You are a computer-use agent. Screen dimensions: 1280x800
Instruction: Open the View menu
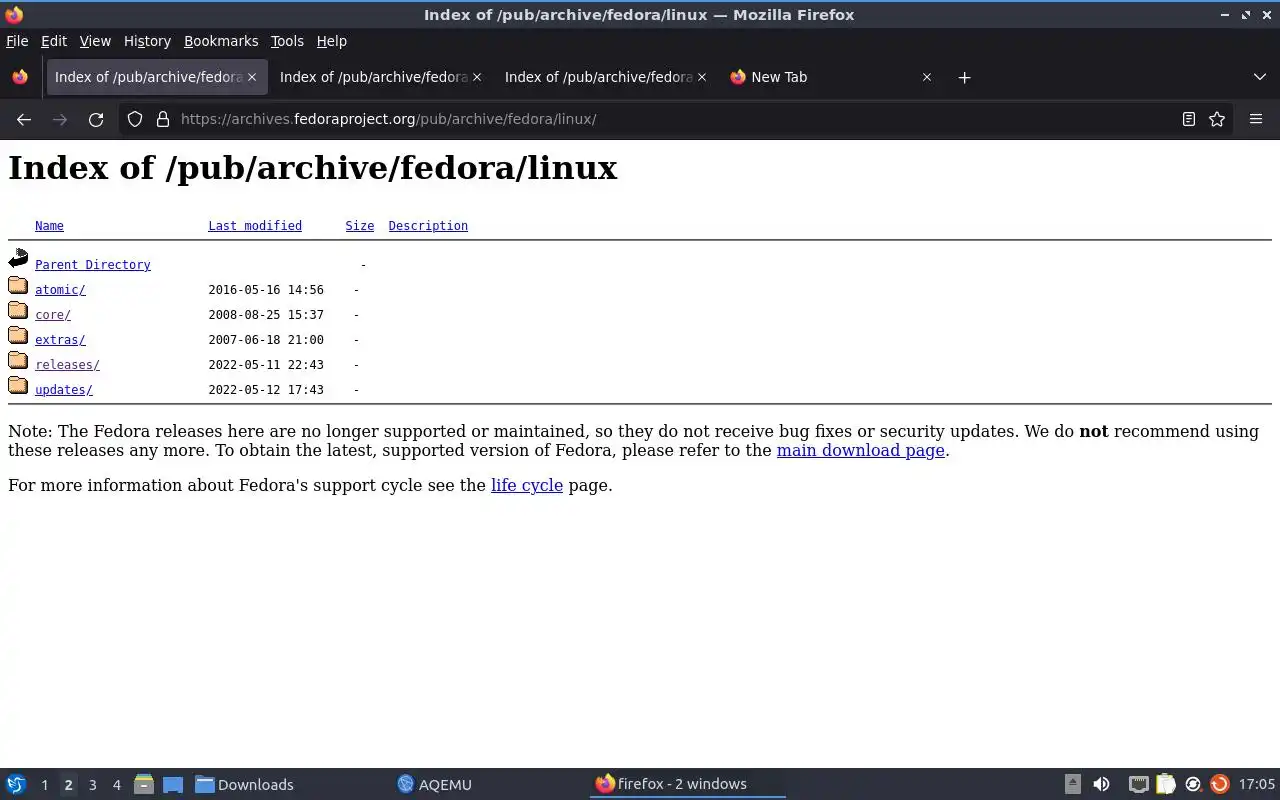[x=95, y=41]
